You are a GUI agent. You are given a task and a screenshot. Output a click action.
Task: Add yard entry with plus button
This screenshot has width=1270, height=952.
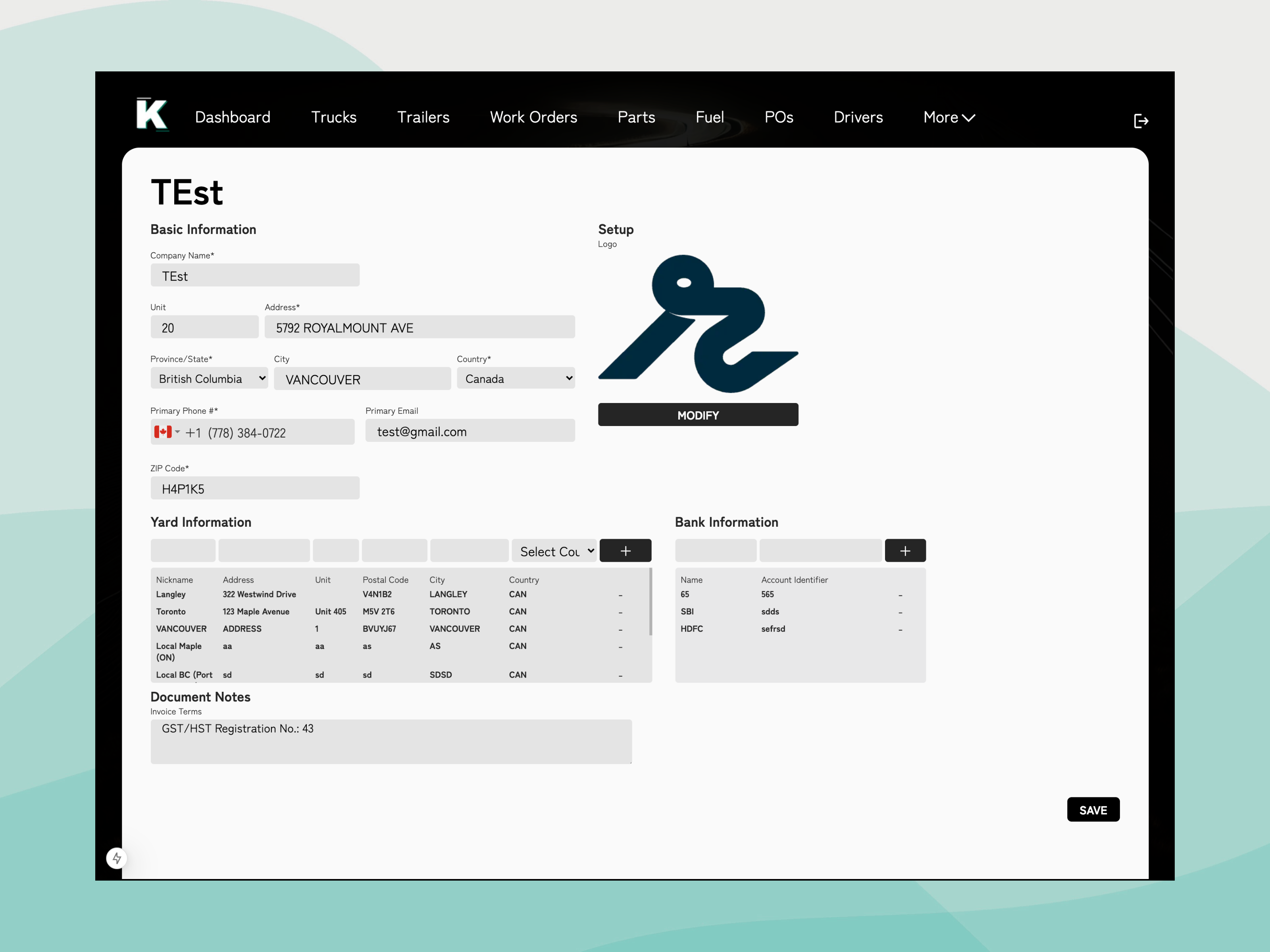[625, 551]
